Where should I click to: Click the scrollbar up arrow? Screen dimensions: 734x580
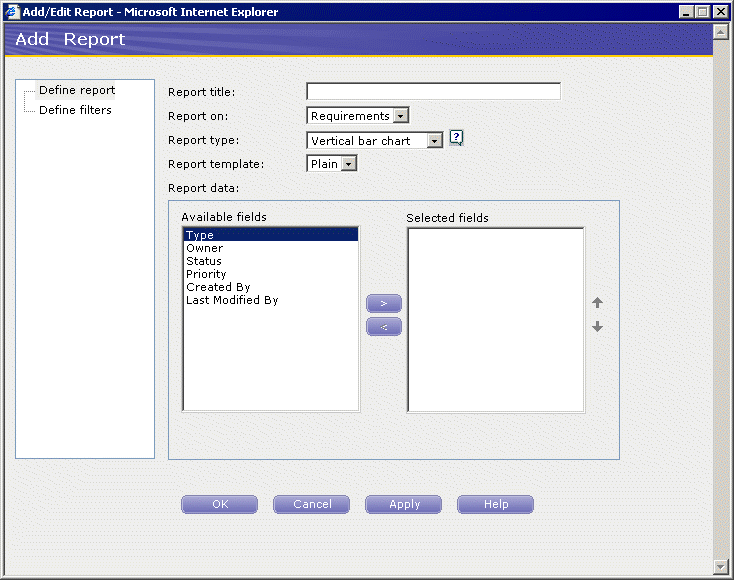720,32
